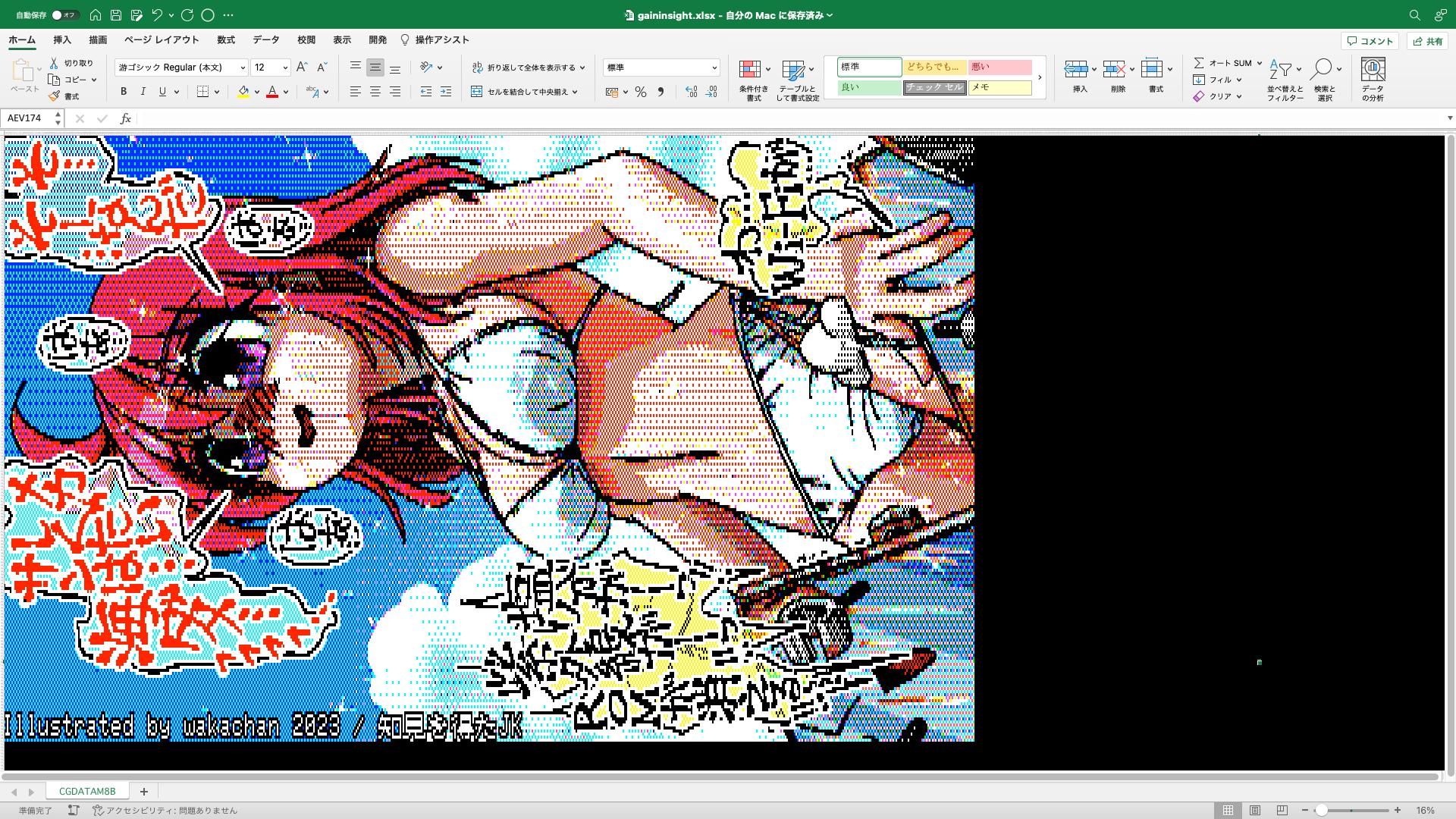
Task: Switch to the Insert (挿入) tab
Action: coord(62,40)
